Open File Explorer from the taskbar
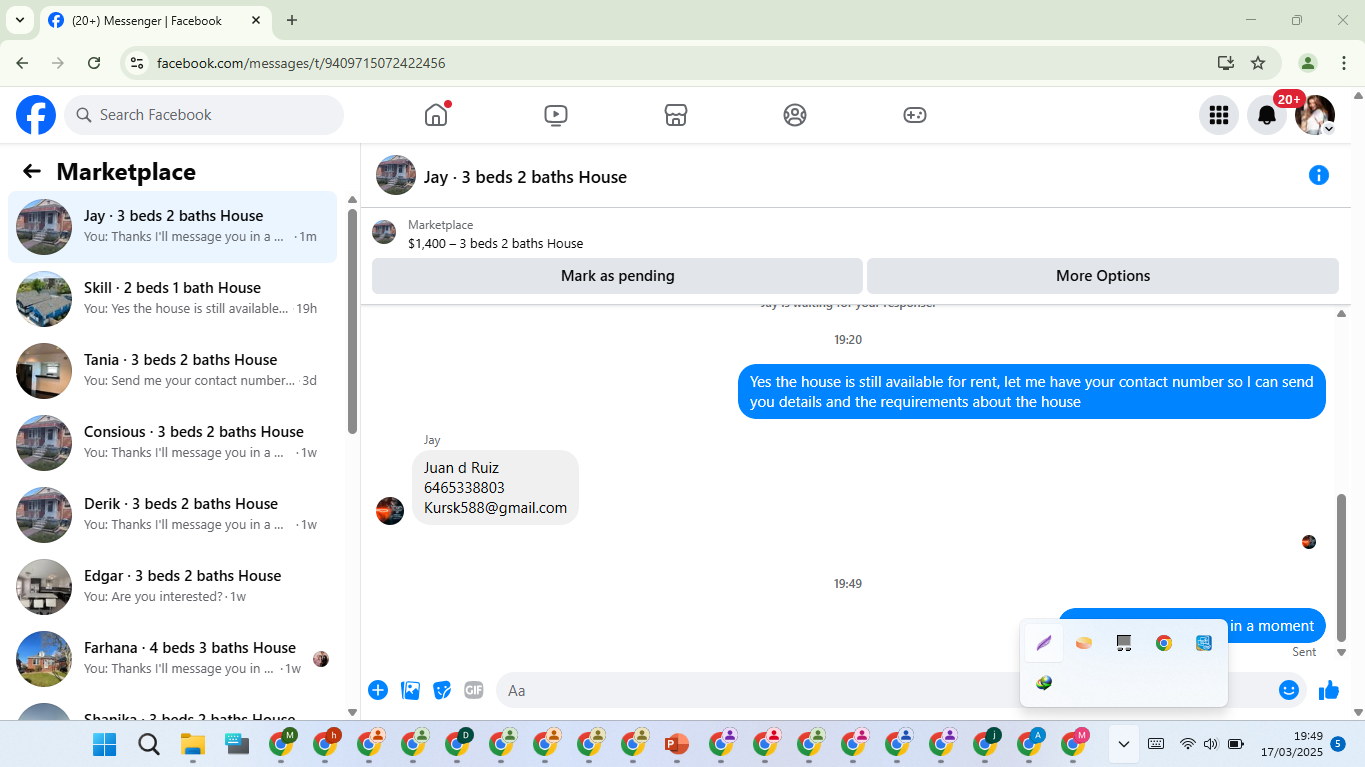This screenshot has width=1365, height=767. click(x=192, y=744)
